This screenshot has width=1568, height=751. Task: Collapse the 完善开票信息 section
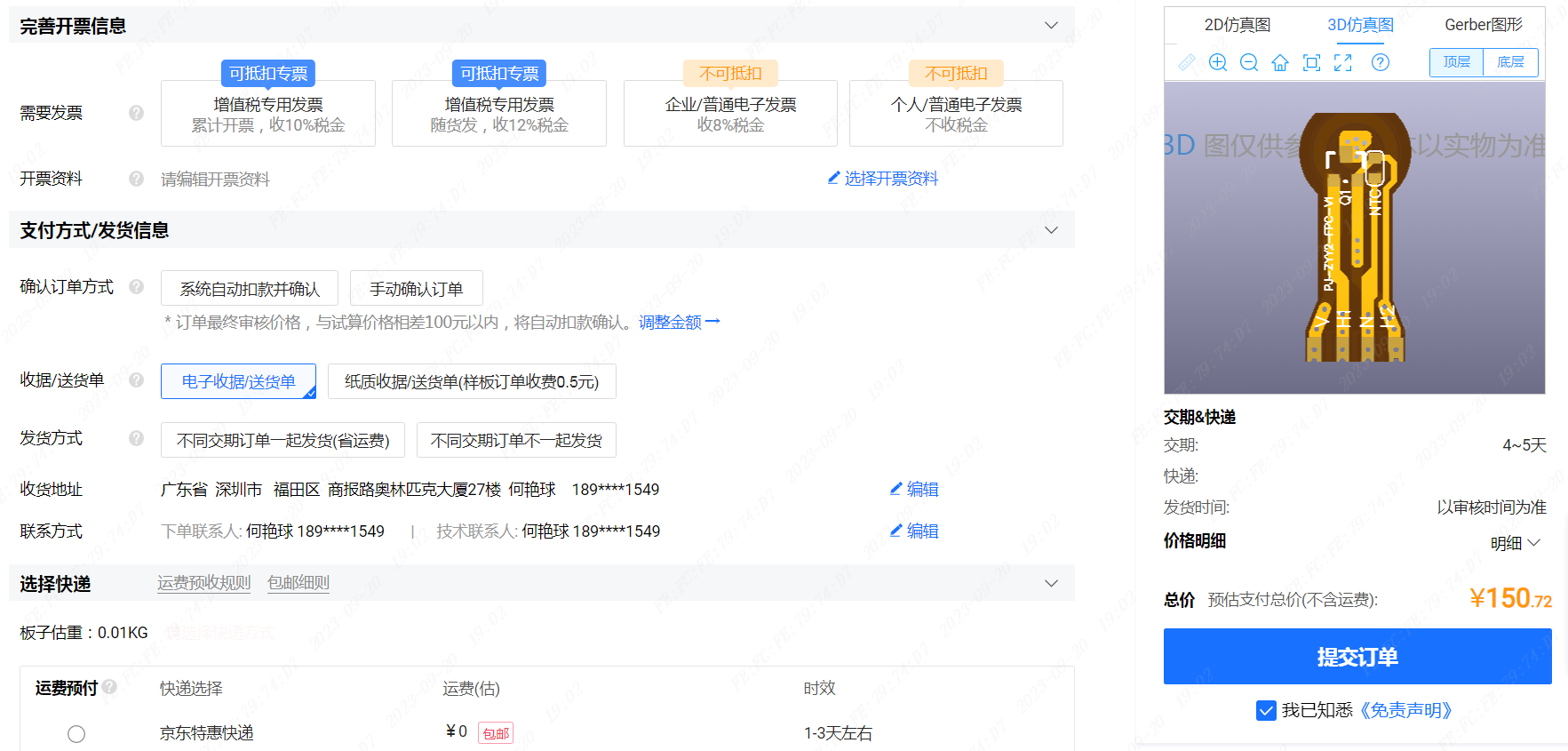1051,25
